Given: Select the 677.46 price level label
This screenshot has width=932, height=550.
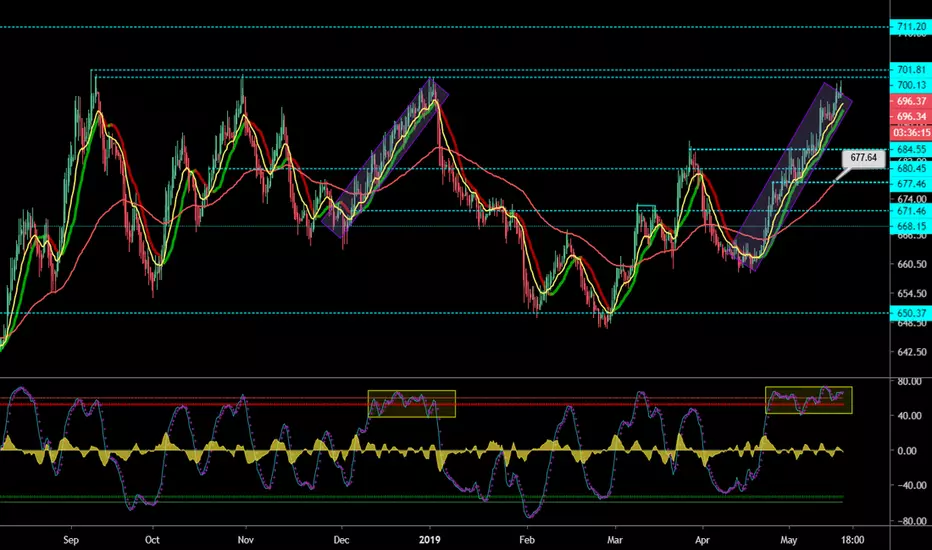Looking at the screenshot, I should 911,184.
